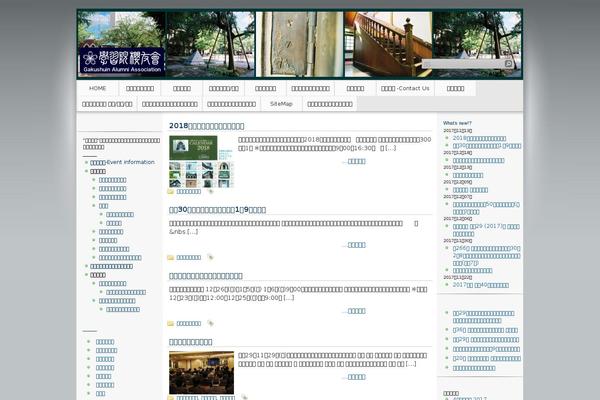Click the menu item containing a '/' slash in first row
The image size is (600, 400).
tap(223, 88)
